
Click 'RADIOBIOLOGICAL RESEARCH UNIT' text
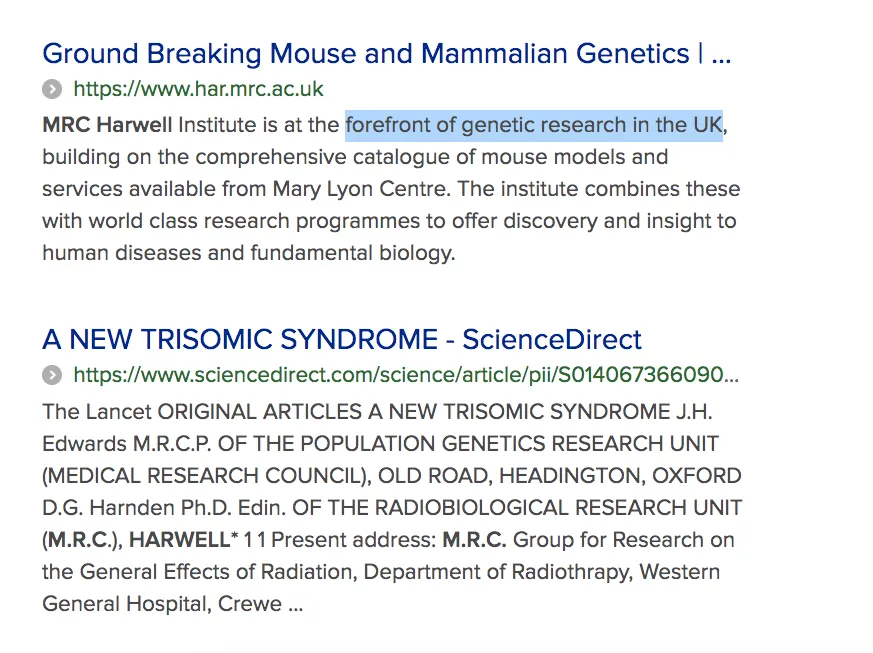click(x=558, y=508)
